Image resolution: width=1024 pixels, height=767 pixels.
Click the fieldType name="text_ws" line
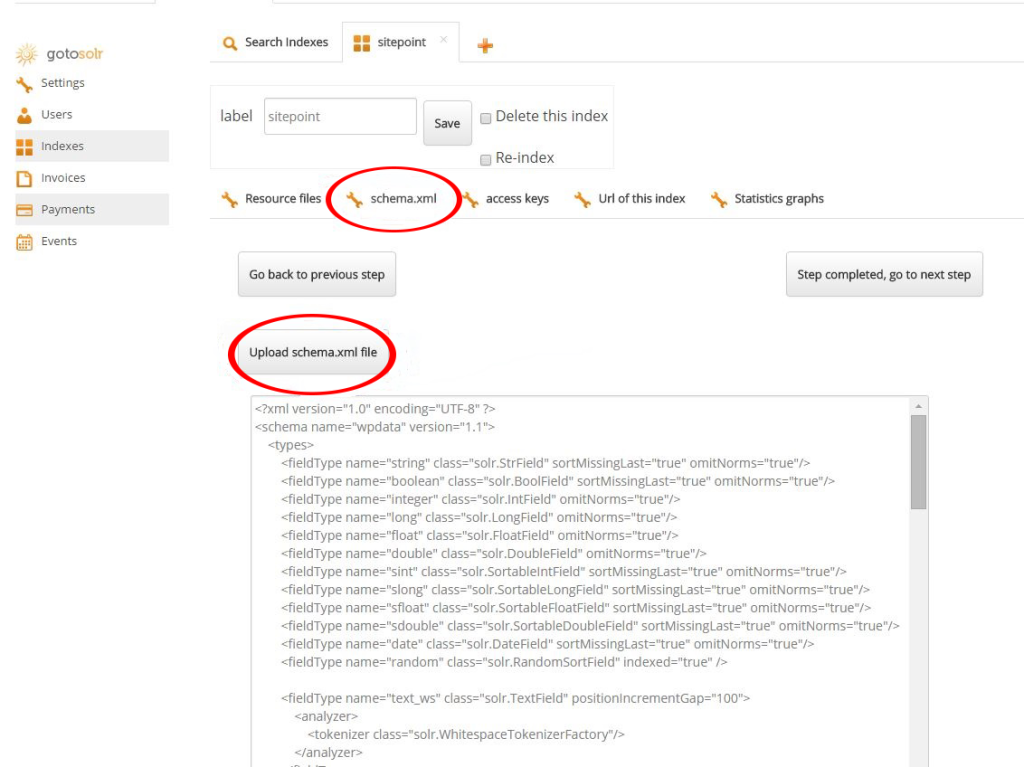(x=515, y=698)
